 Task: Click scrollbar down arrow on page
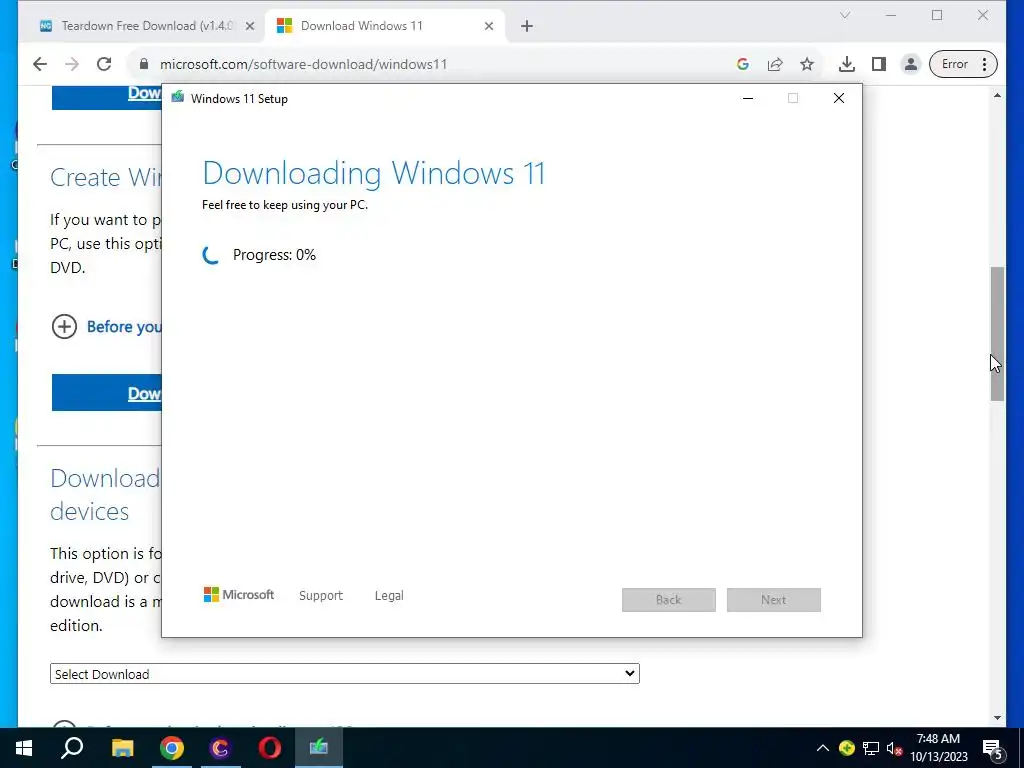(997, 718)
